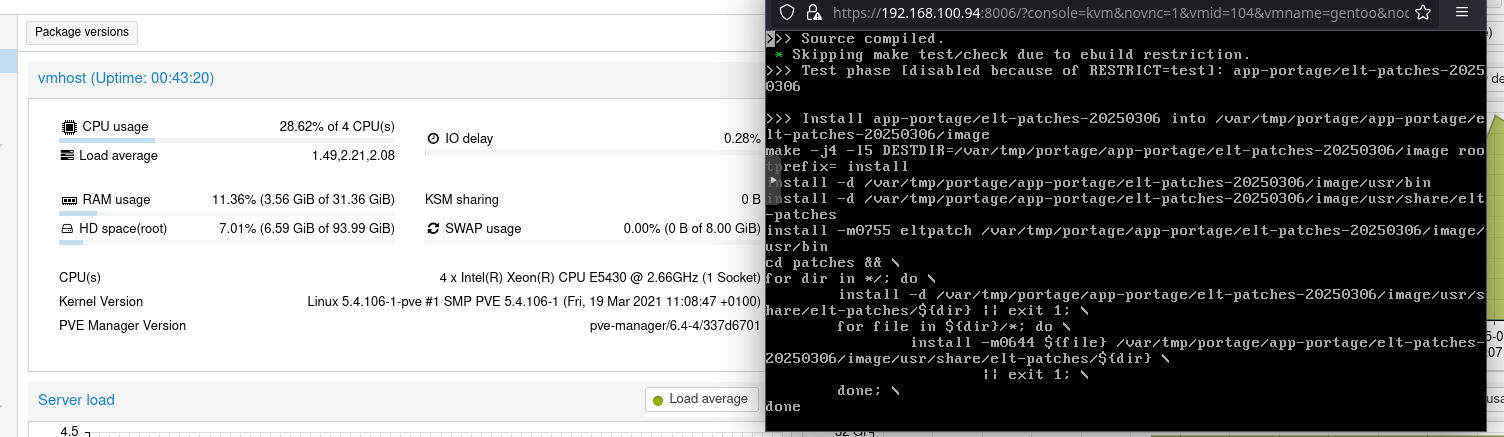Click the 'for dir in */; do' console line

pyautogui.click(x=851, y=278)
